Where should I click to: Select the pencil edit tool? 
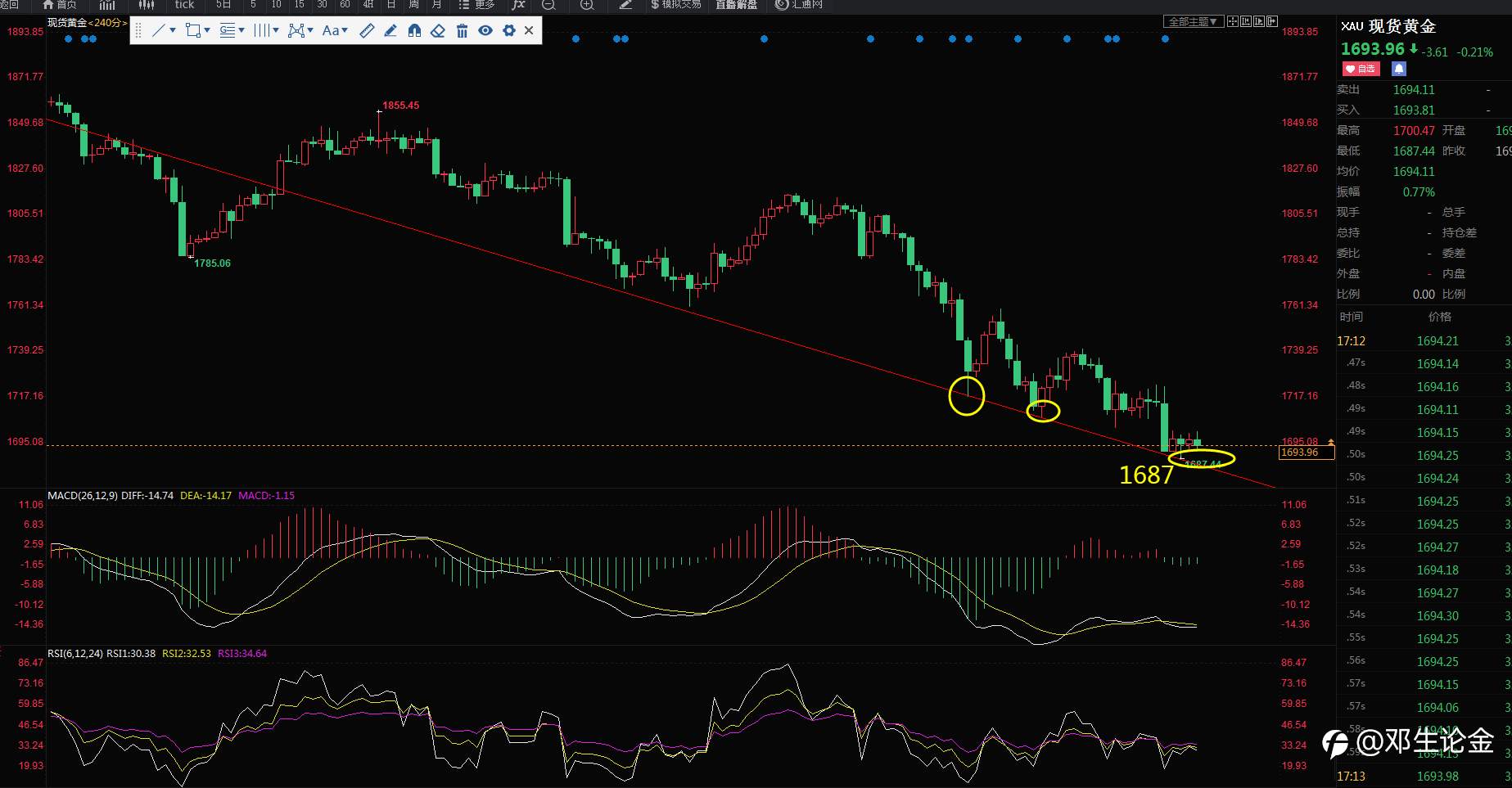click(390, 30)
